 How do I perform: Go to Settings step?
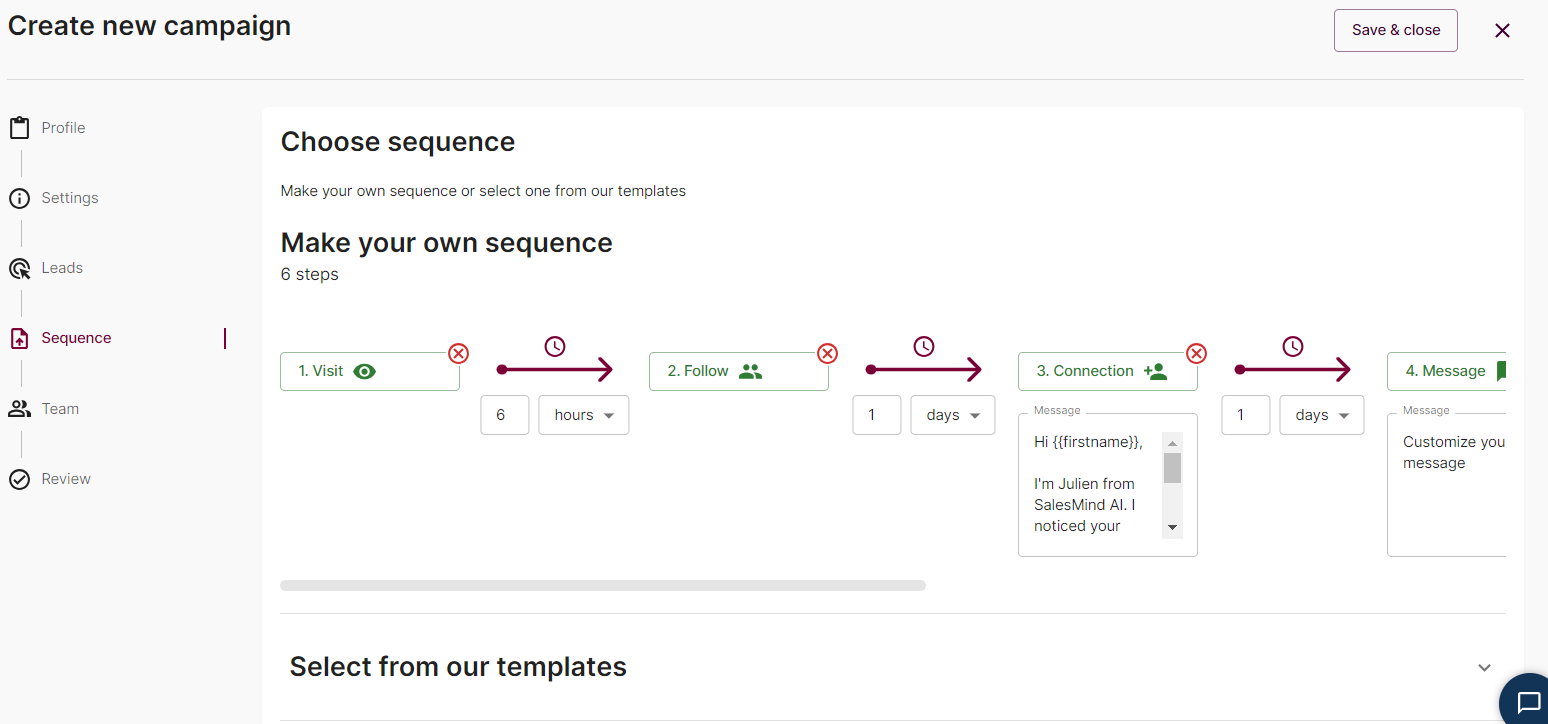[70, 198]
